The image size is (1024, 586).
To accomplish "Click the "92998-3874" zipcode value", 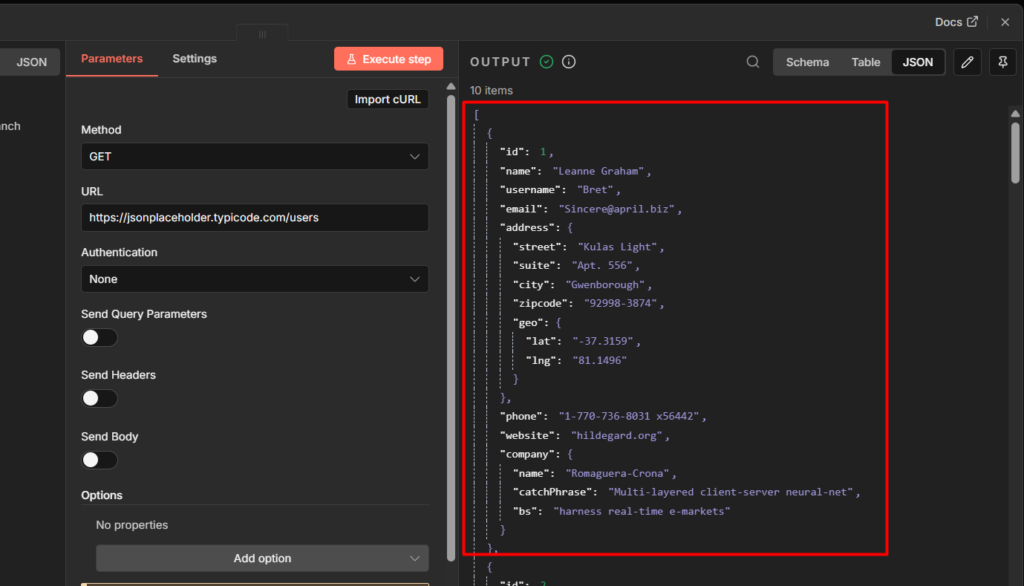I will [620, 304].
